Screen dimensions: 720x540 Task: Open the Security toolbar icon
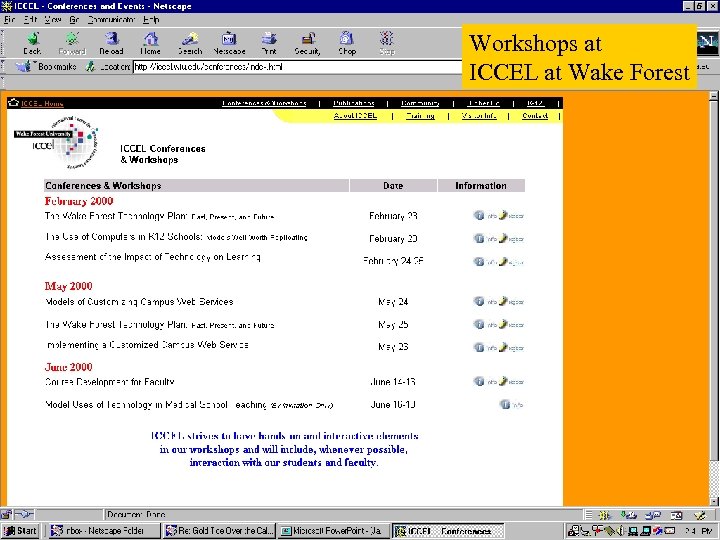click(x=308, y=43)
